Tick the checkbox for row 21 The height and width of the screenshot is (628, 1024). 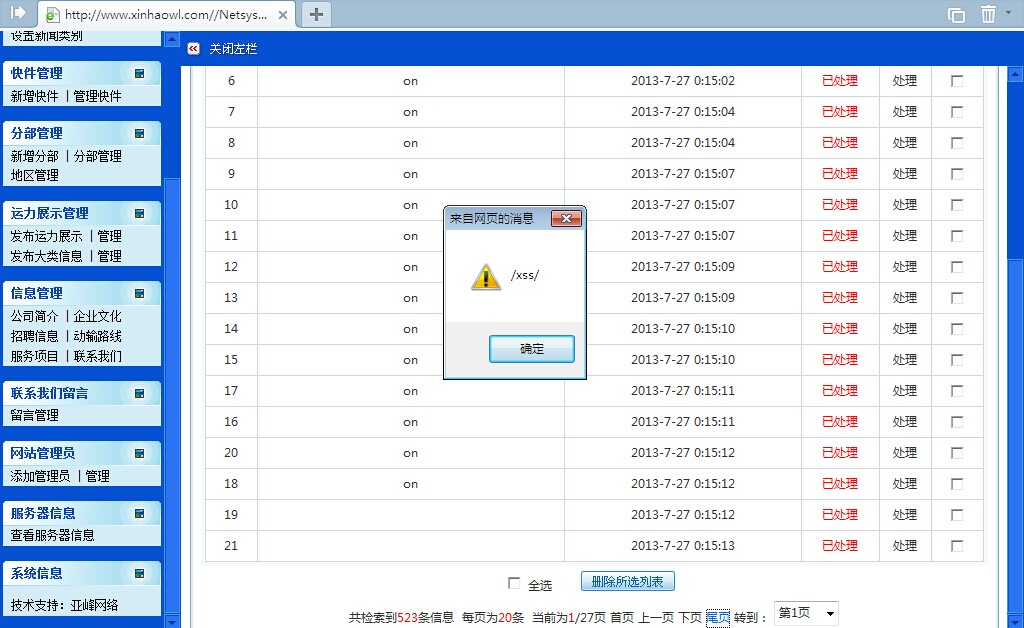(957, 545)
